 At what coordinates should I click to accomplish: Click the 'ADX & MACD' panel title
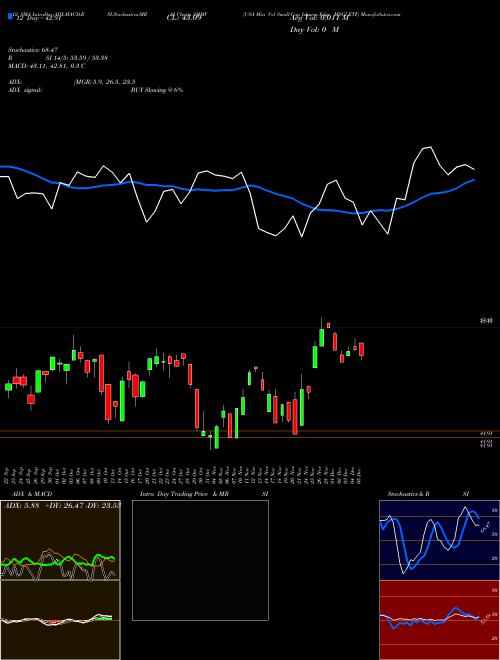[x=32, y=494]
